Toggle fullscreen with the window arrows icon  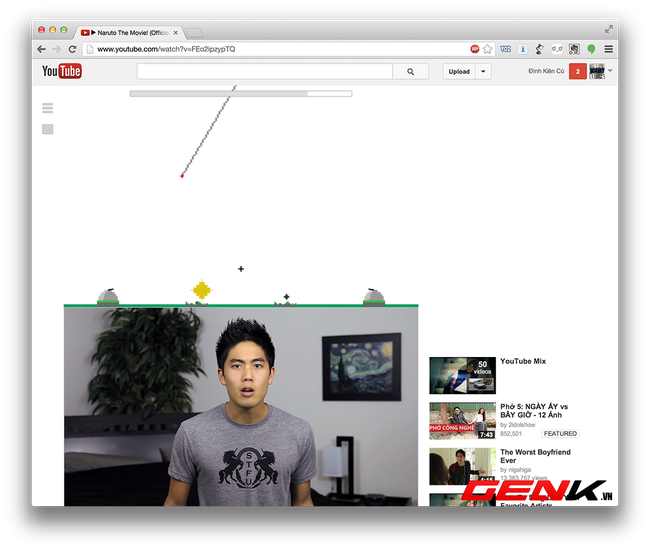click(609, 29)
